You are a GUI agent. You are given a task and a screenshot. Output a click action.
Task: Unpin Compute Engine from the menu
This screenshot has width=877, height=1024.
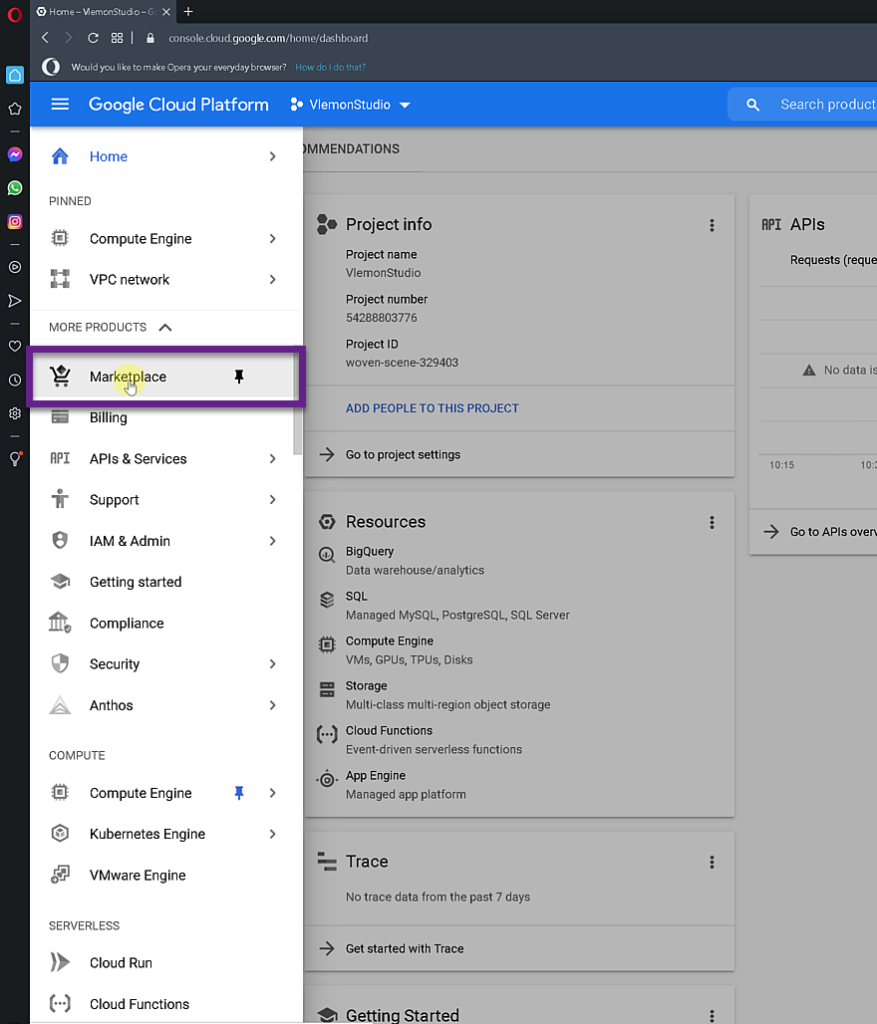click(239, 792)
